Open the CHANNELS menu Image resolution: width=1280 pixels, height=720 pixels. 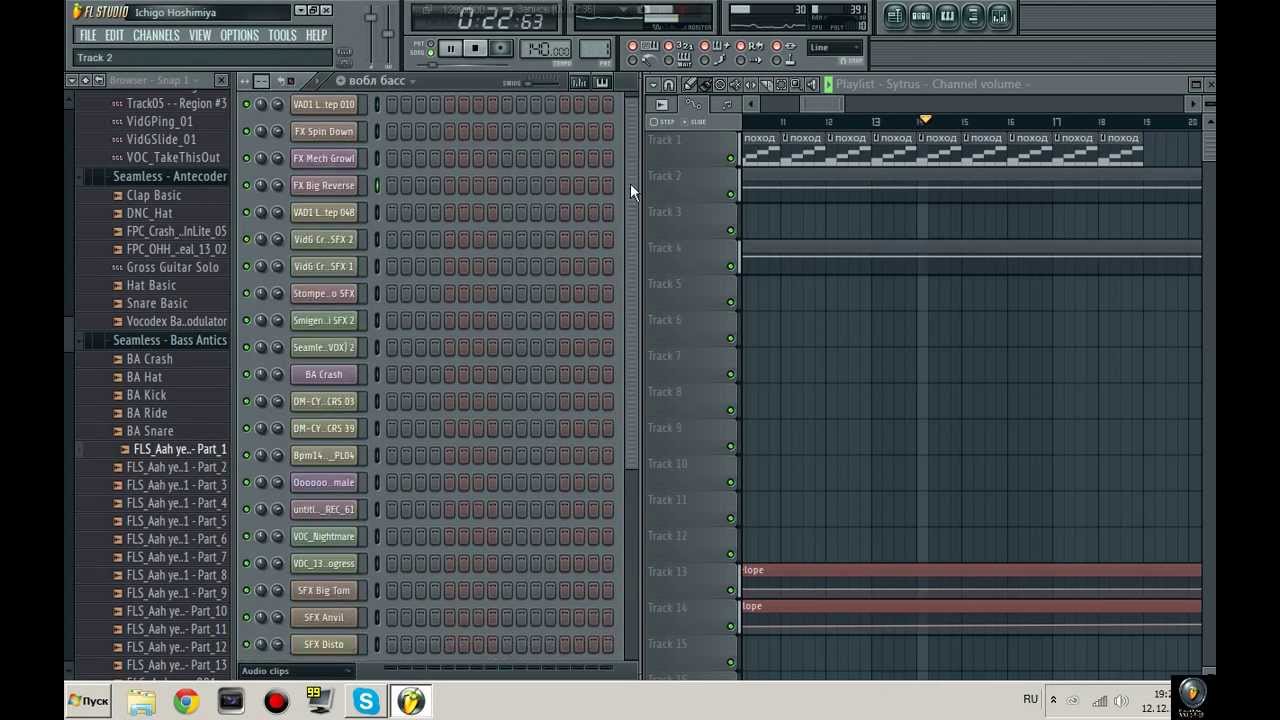156,35
